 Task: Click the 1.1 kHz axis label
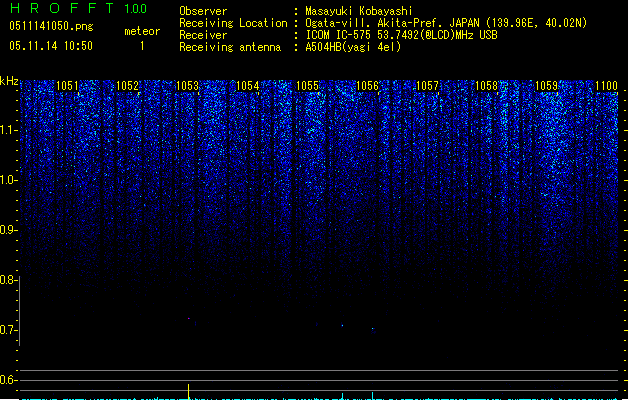8,130
